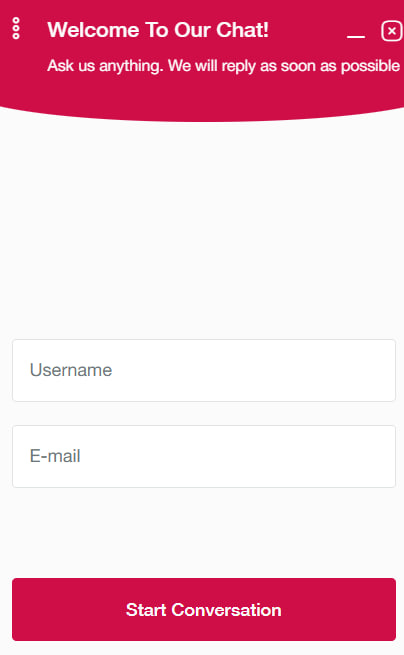
Task: Hide the chat panel via the minimize dash
Action: (x=356, y=36)
